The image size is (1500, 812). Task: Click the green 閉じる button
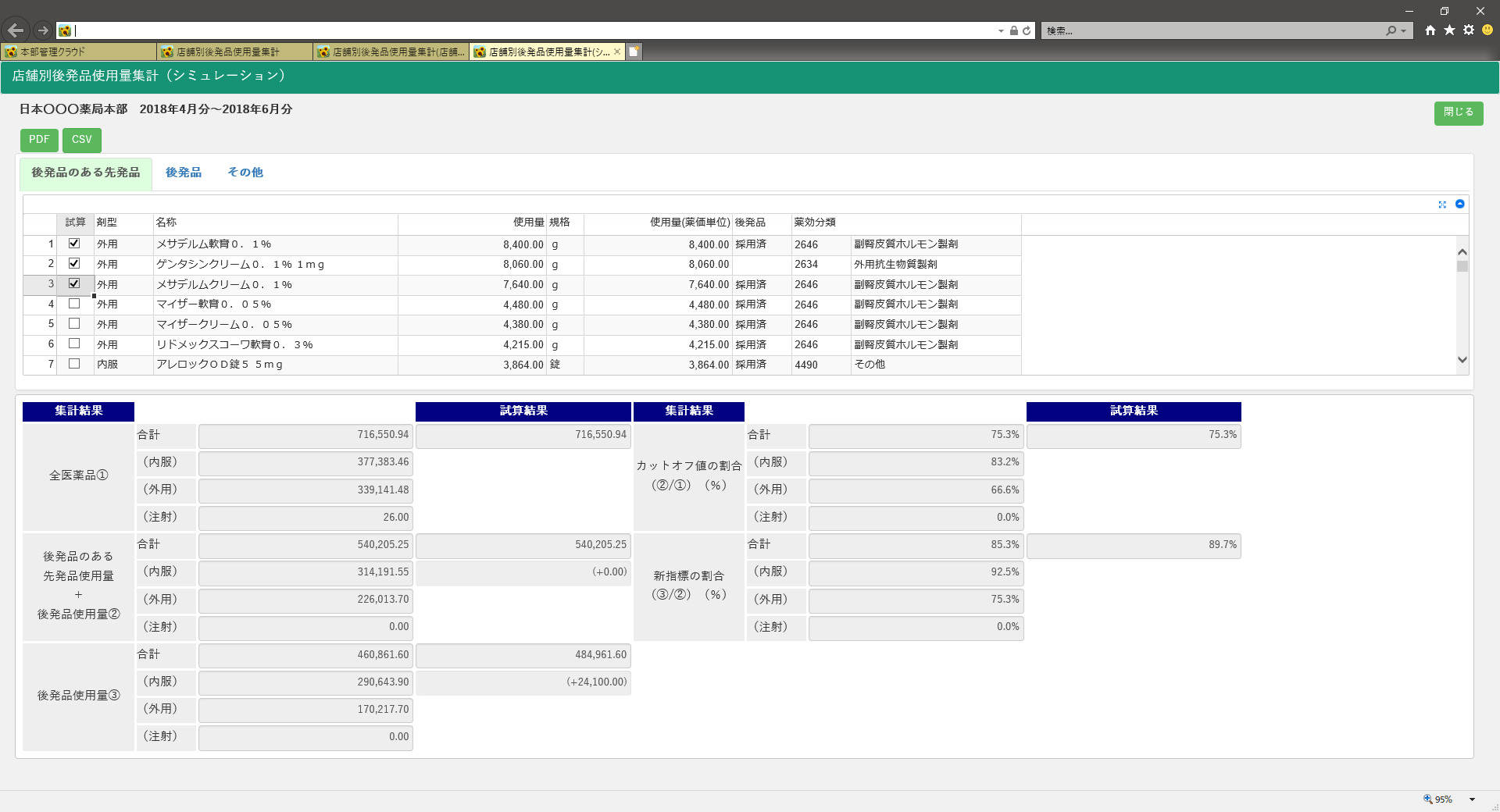(1459, 112)
